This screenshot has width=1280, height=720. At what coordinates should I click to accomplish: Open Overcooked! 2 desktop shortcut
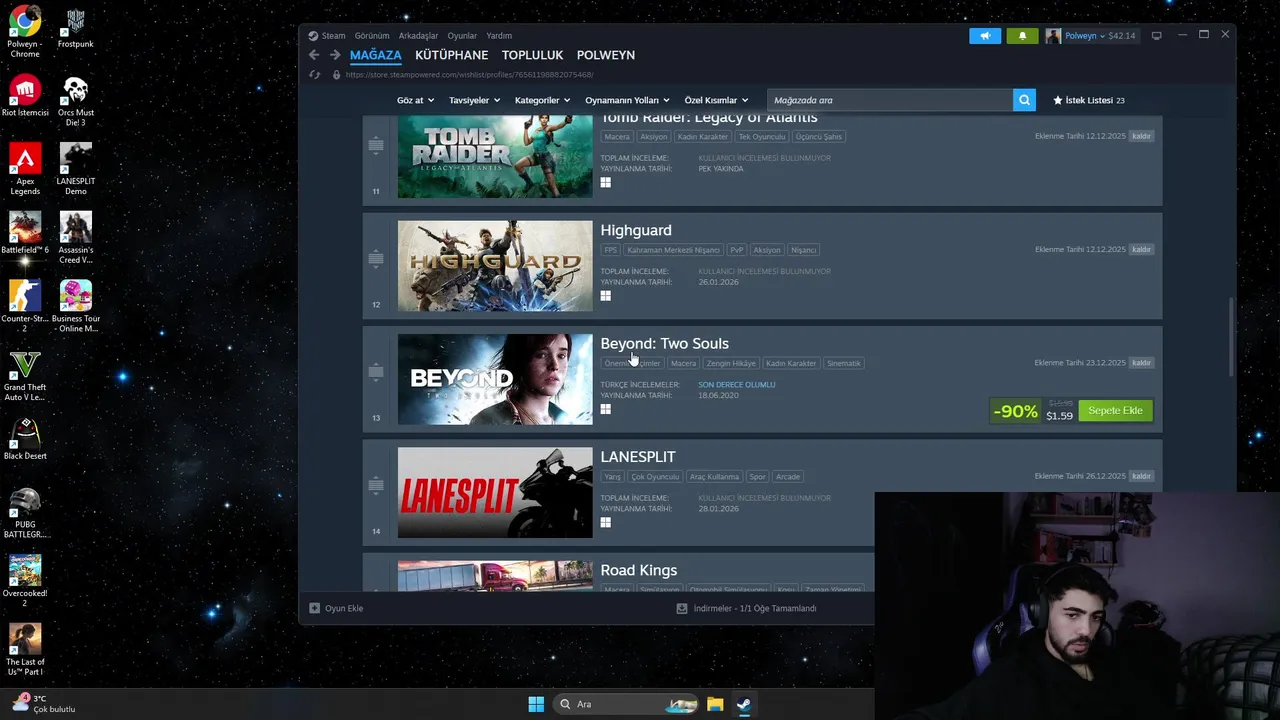click(25, 582)
